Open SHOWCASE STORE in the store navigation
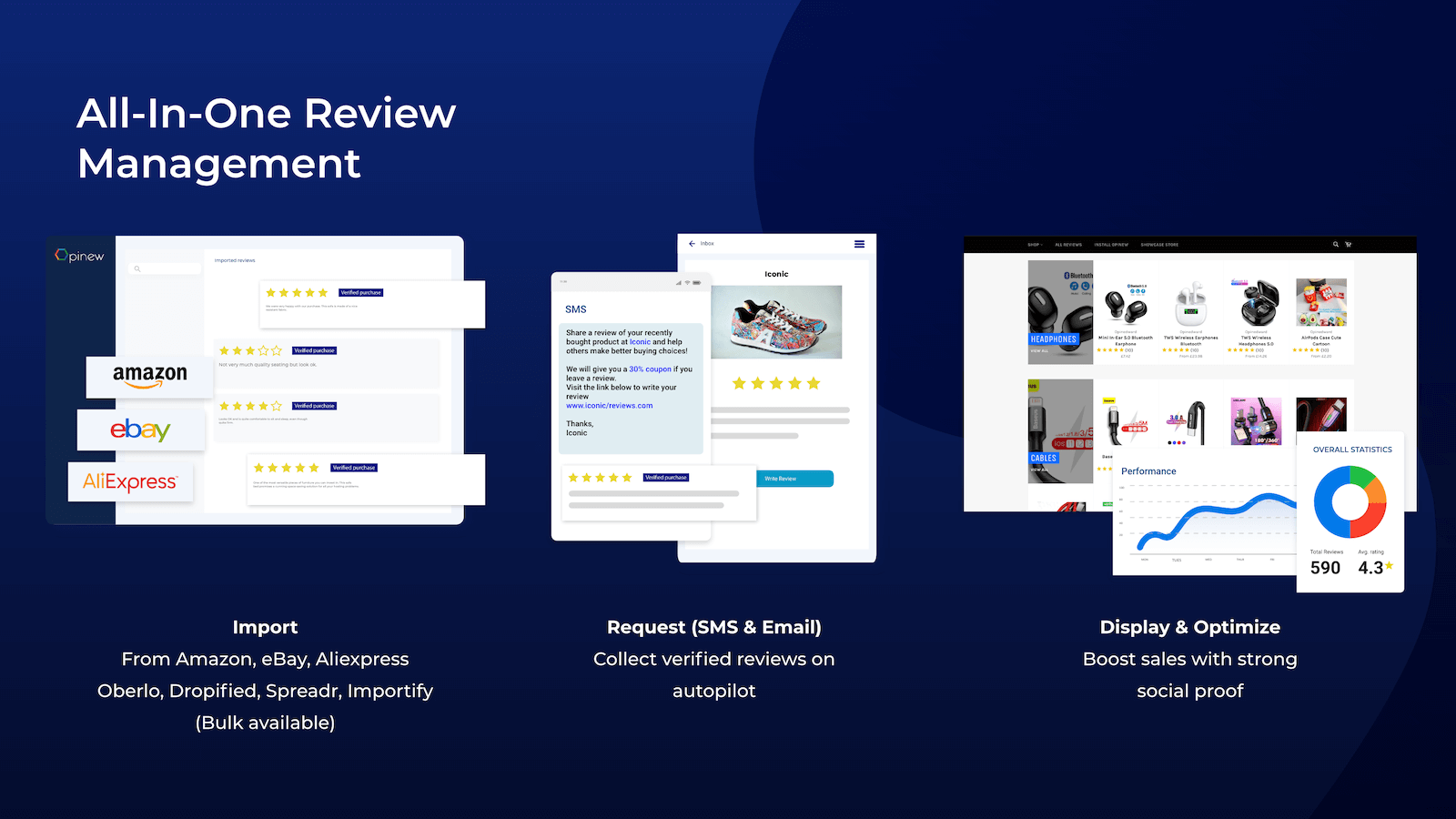Screen dimensions: 1456x819 (x=1159, y=245)
